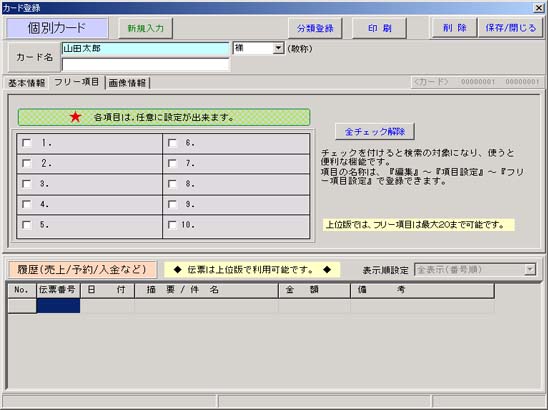The height and width of the screenshot is (410, 548).
Task: Open the 表示順設定 dropdown
Action: [x=530, y=269]
